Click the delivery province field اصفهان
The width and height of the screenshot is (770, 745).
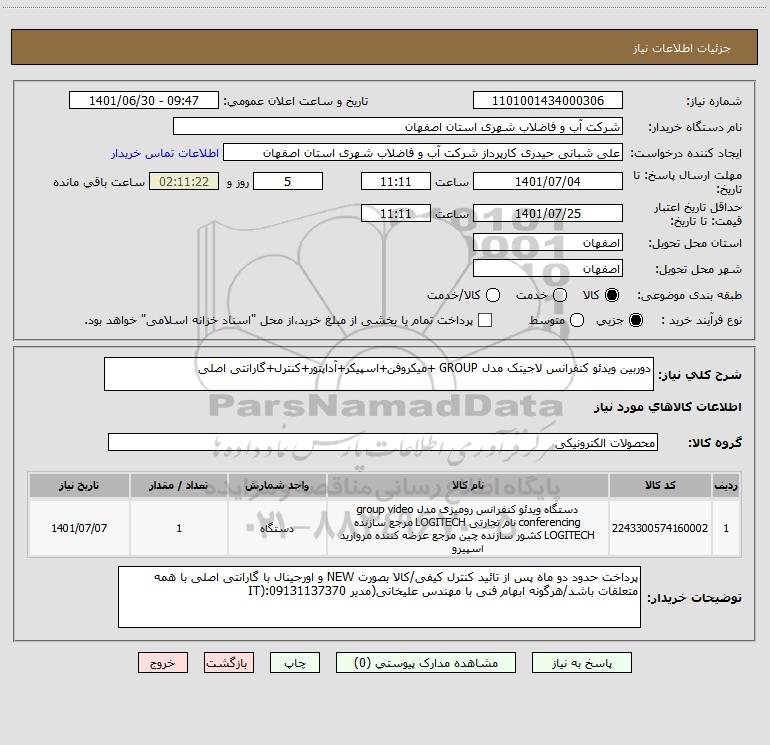(548, 243)
